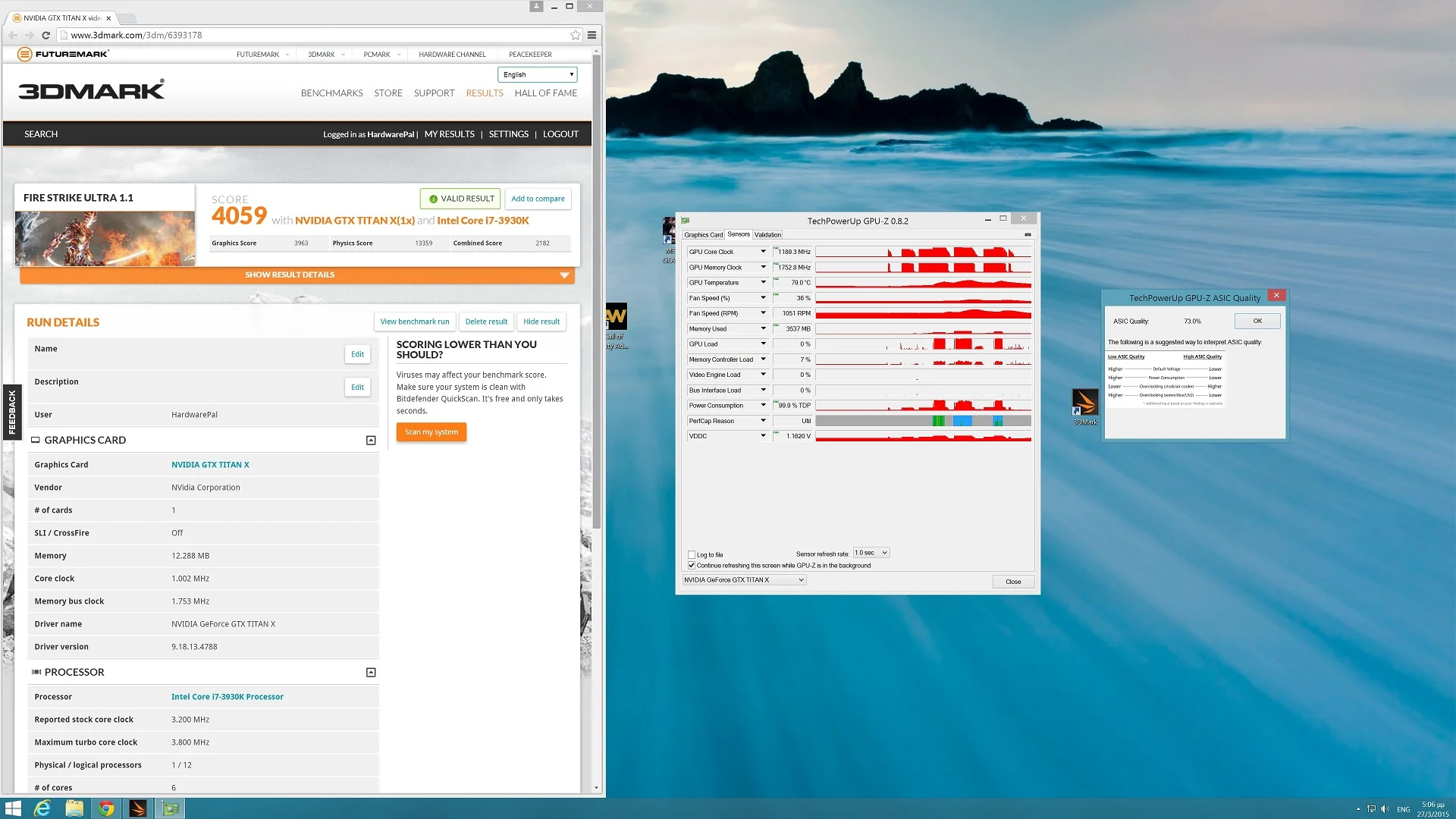Click the volume icon in the system tray
1456x819 pixels.
click(x=1385, y=809)
